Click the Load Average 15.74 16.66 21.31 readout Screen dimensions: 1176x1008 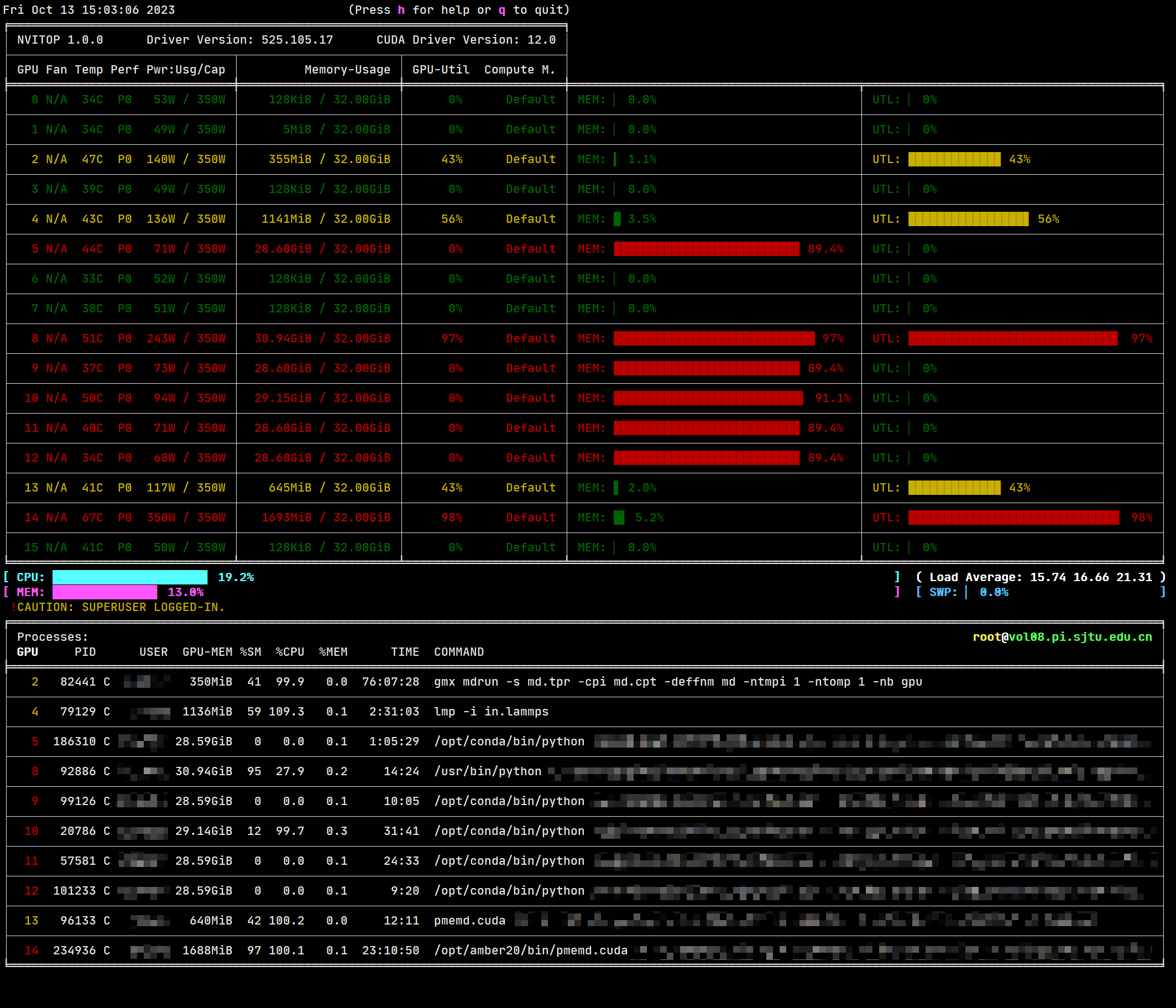[1041, 577]
